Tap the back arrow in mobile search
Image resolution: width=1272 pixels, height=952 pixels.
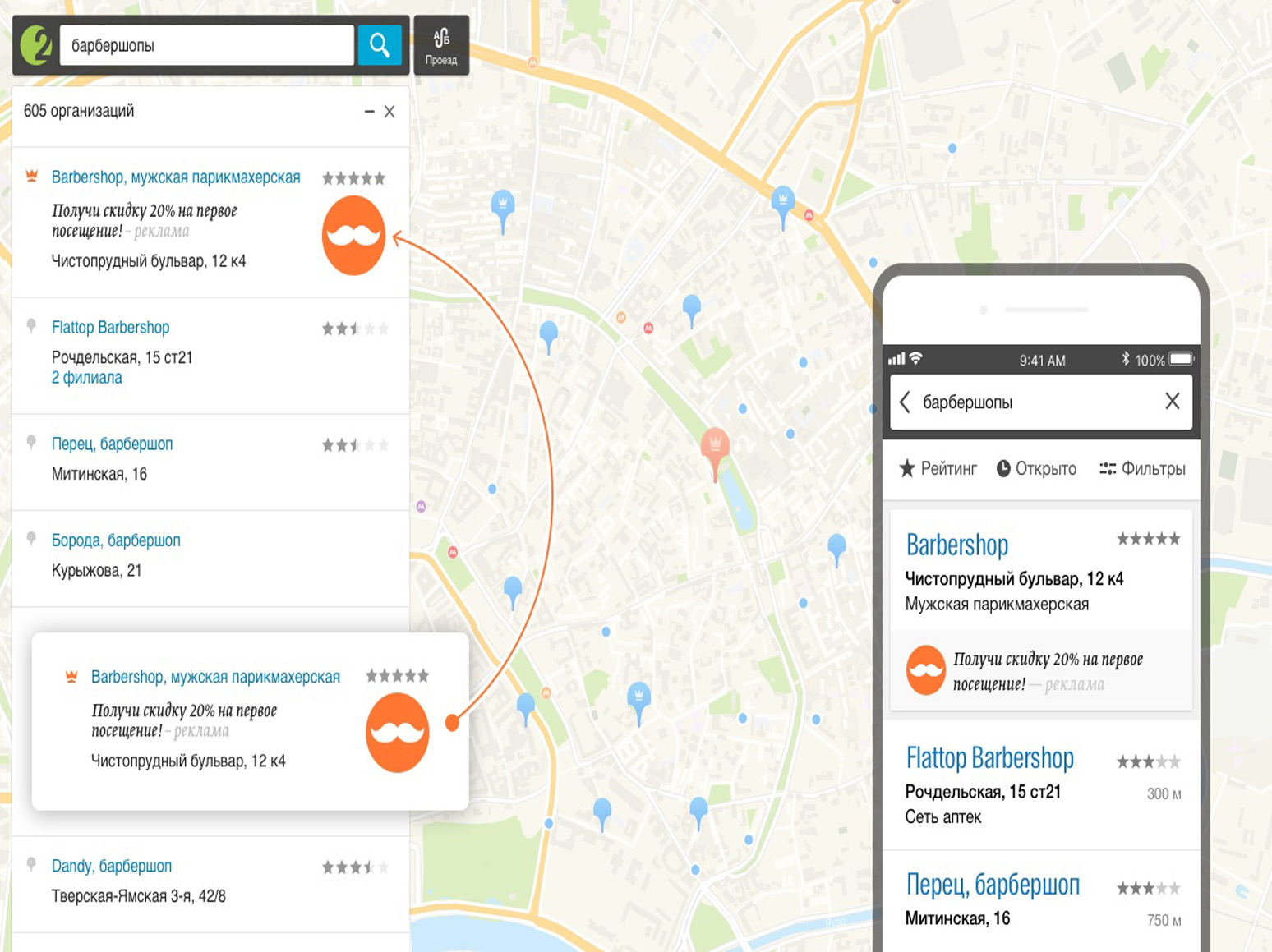point(905,402)
